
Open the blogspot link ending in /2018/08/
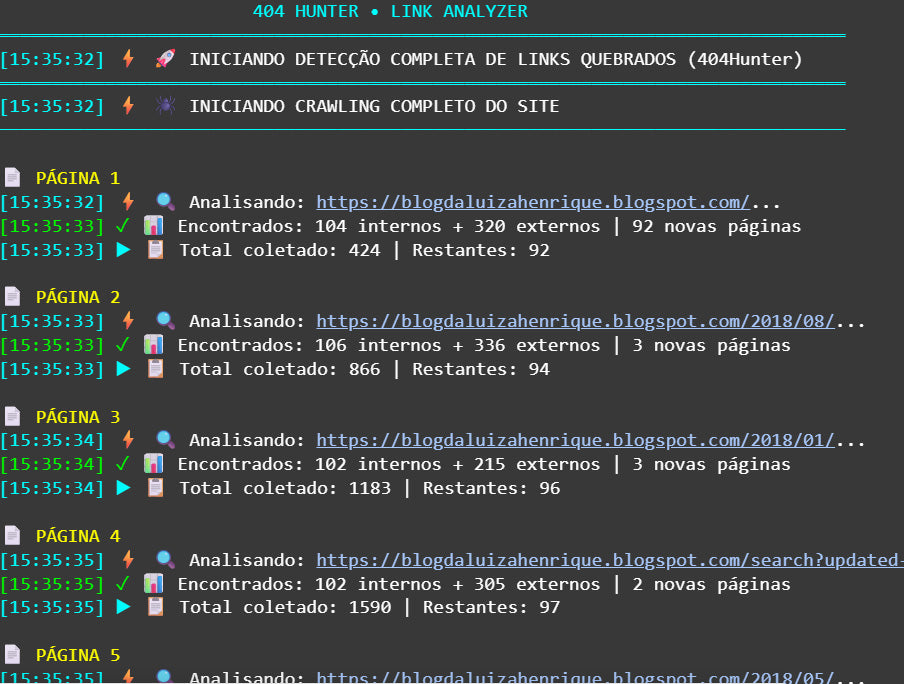(575, 321)
